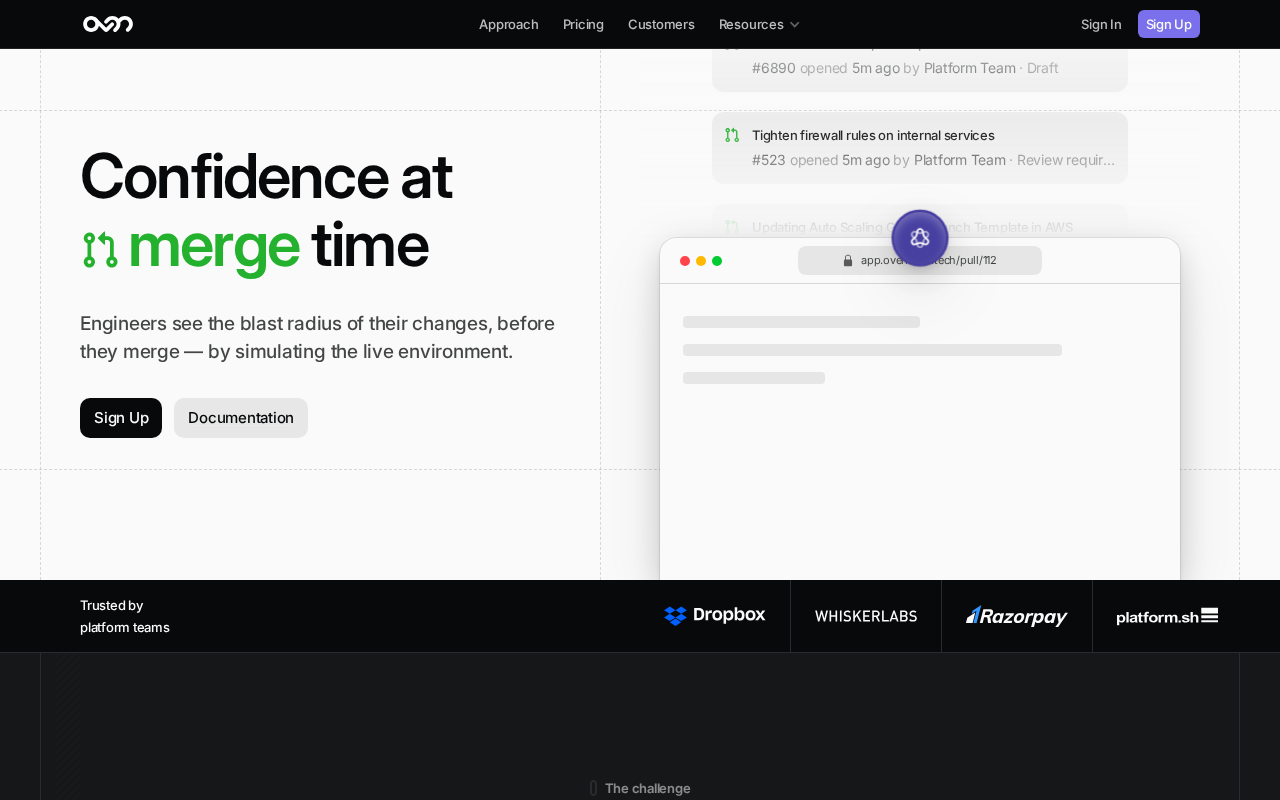Click pull request number #6890

(x=774, y=68)
